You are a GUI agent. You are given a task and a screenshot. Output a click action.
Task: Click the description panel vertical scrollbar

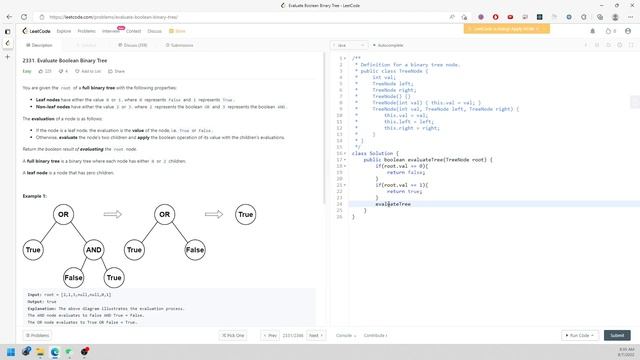point(324,129)
